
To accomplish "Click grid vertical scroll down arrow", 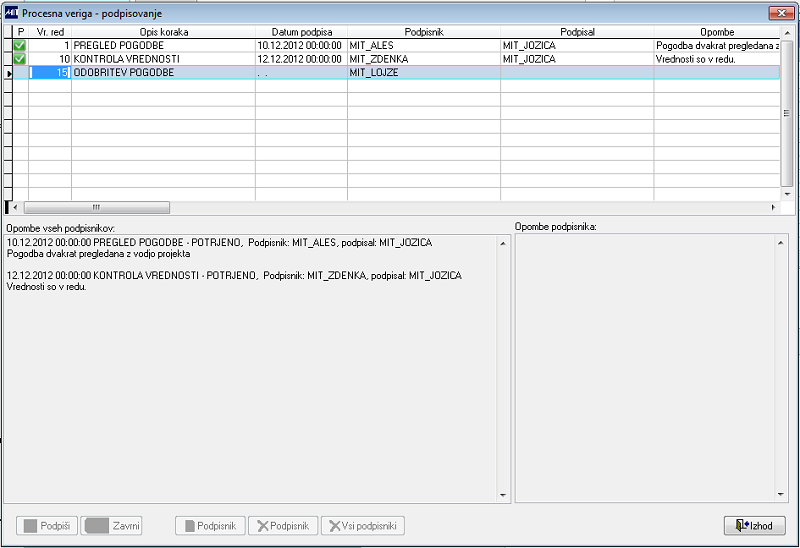I will point(787,194).
